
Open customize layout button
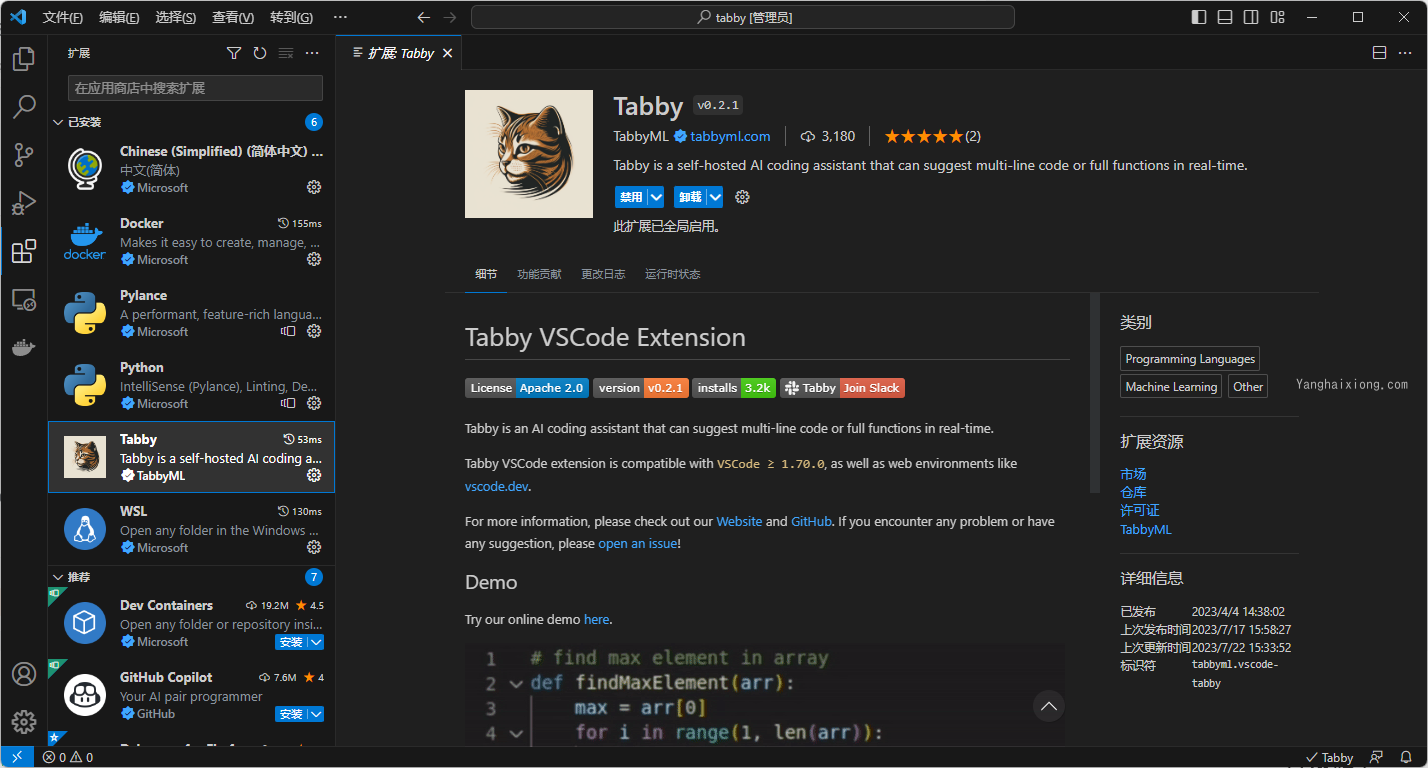coord(1277,17)
